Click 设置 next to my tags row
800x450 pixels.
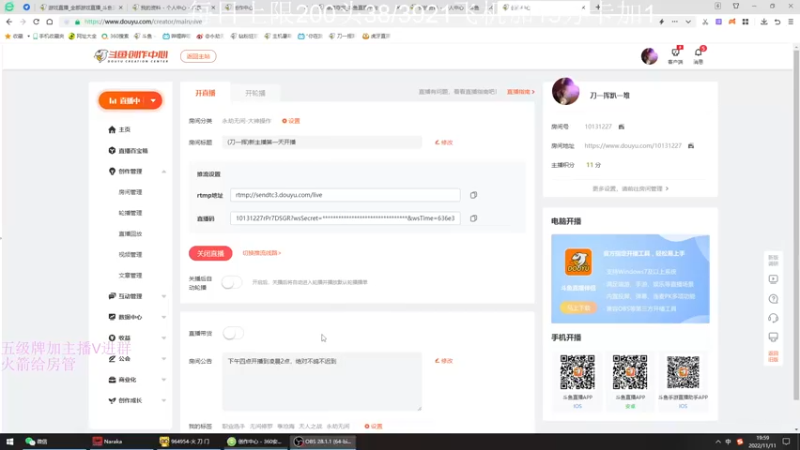point(373,426)
